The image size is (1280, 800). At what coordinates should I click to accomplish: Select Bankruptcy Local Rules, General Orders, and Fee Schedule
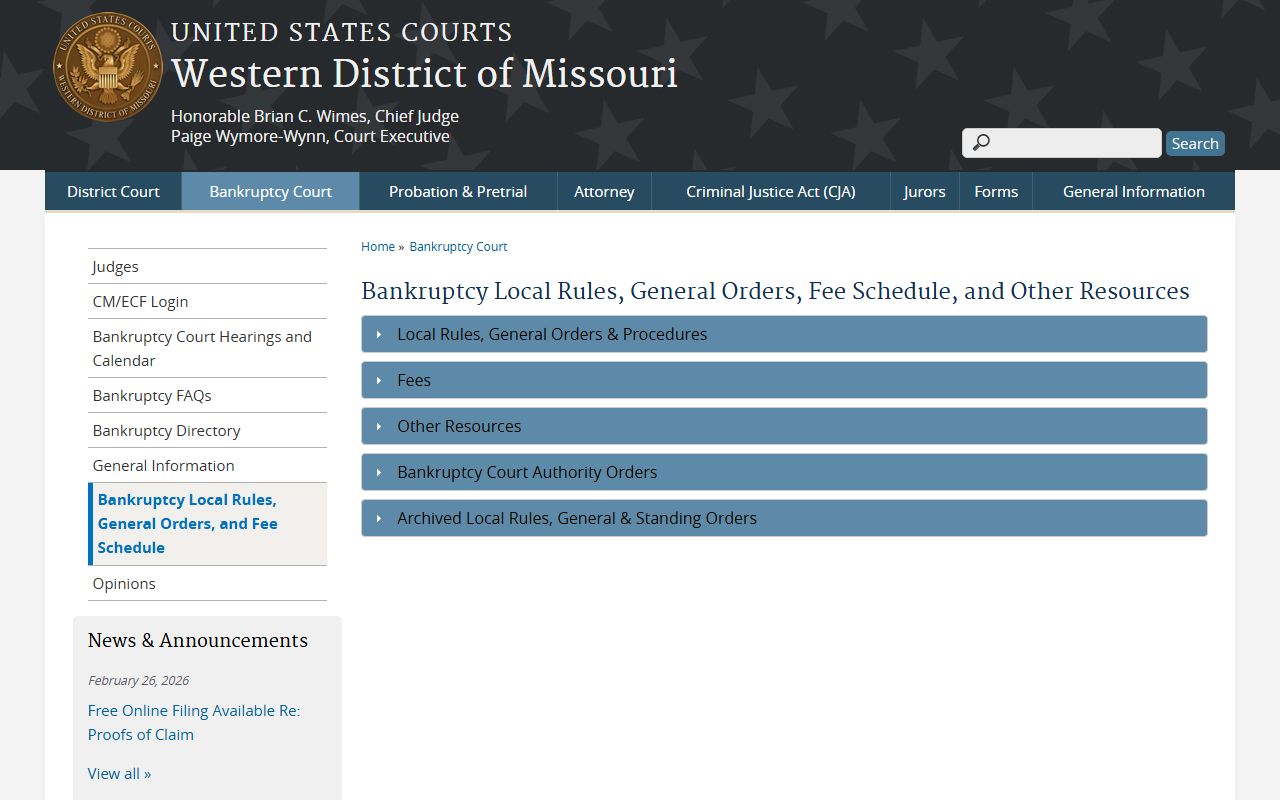click(x=207, y=524)
